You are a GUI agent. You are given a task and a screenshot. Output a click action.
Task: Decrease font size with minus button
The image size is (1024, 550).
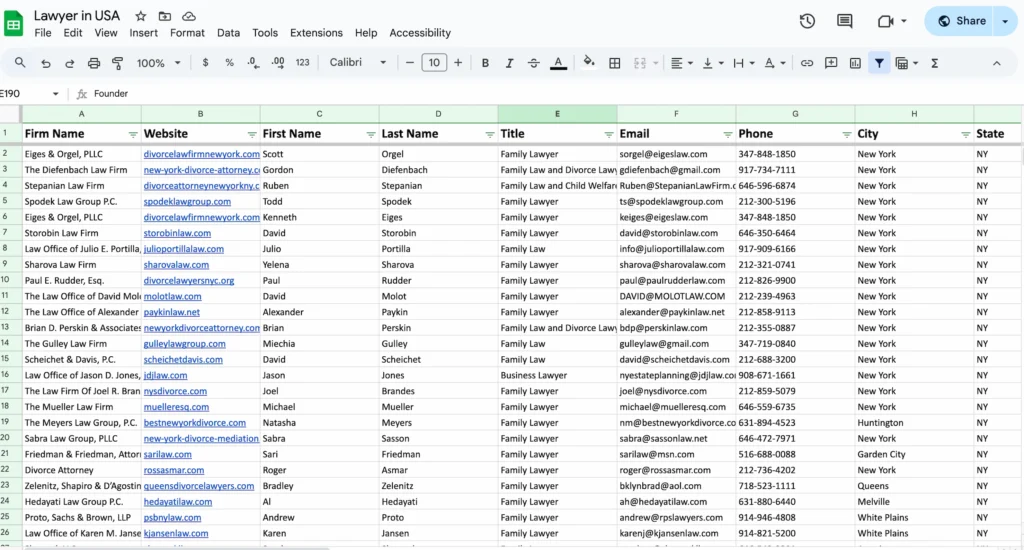pos(409,63)
